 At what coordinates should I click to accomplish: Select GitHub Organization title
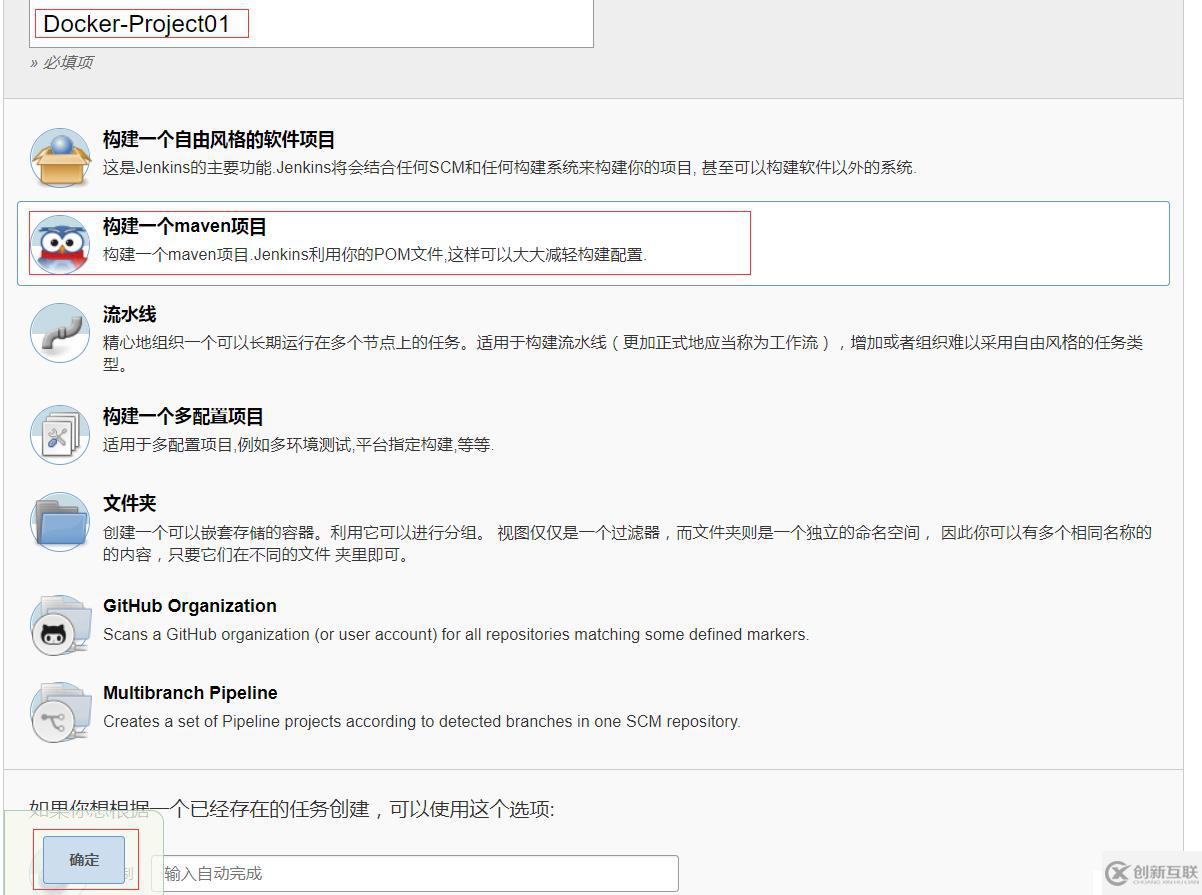[x=190, y=606]
